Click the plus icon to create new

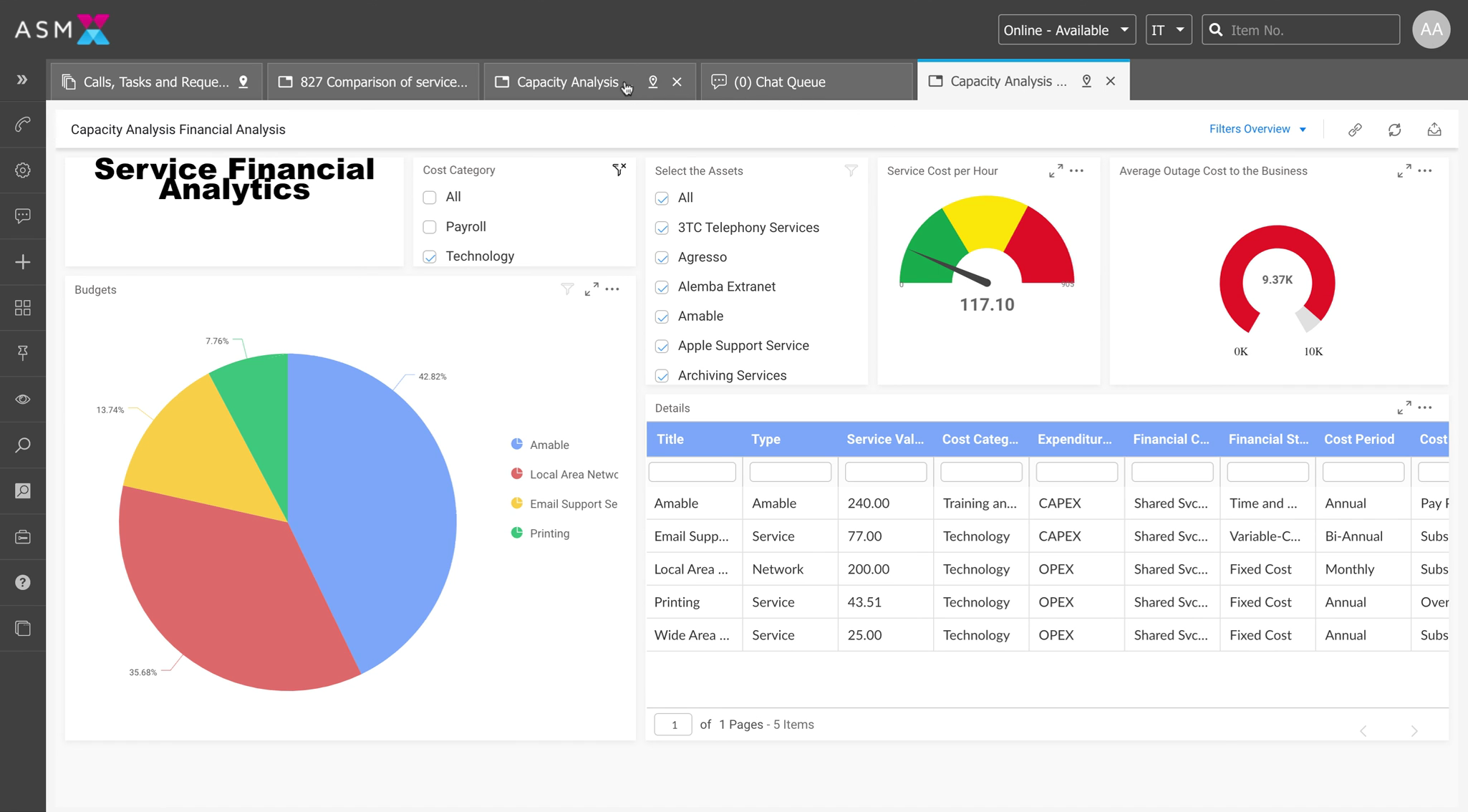(22, 262)
